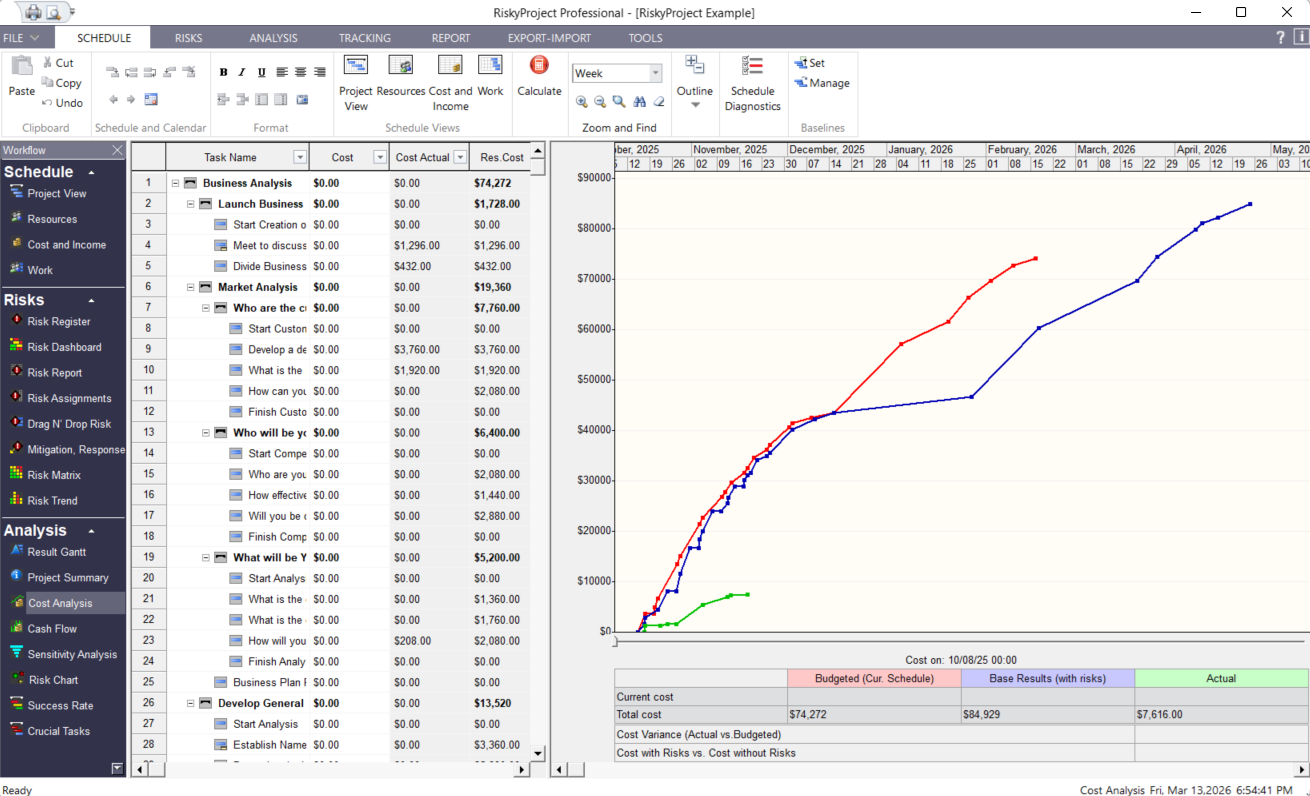Image resolution: width=1310 pixels, height=796 pixels.
Task: Zoom in on the chart timeline
Action: coord(582,101)
